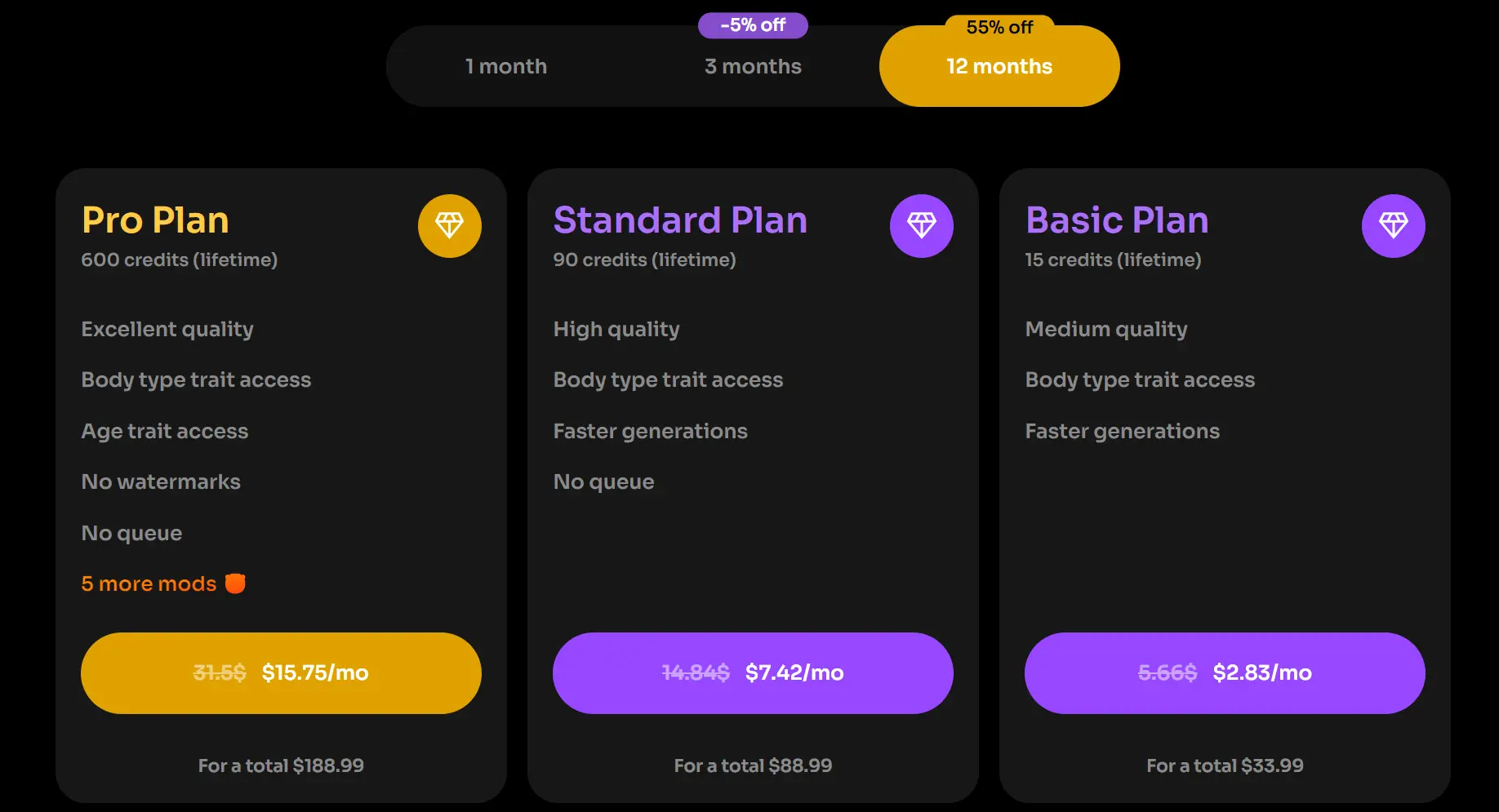
Task: Click the Basic Plan purple diamond icon
Action: pos(1394,226)
